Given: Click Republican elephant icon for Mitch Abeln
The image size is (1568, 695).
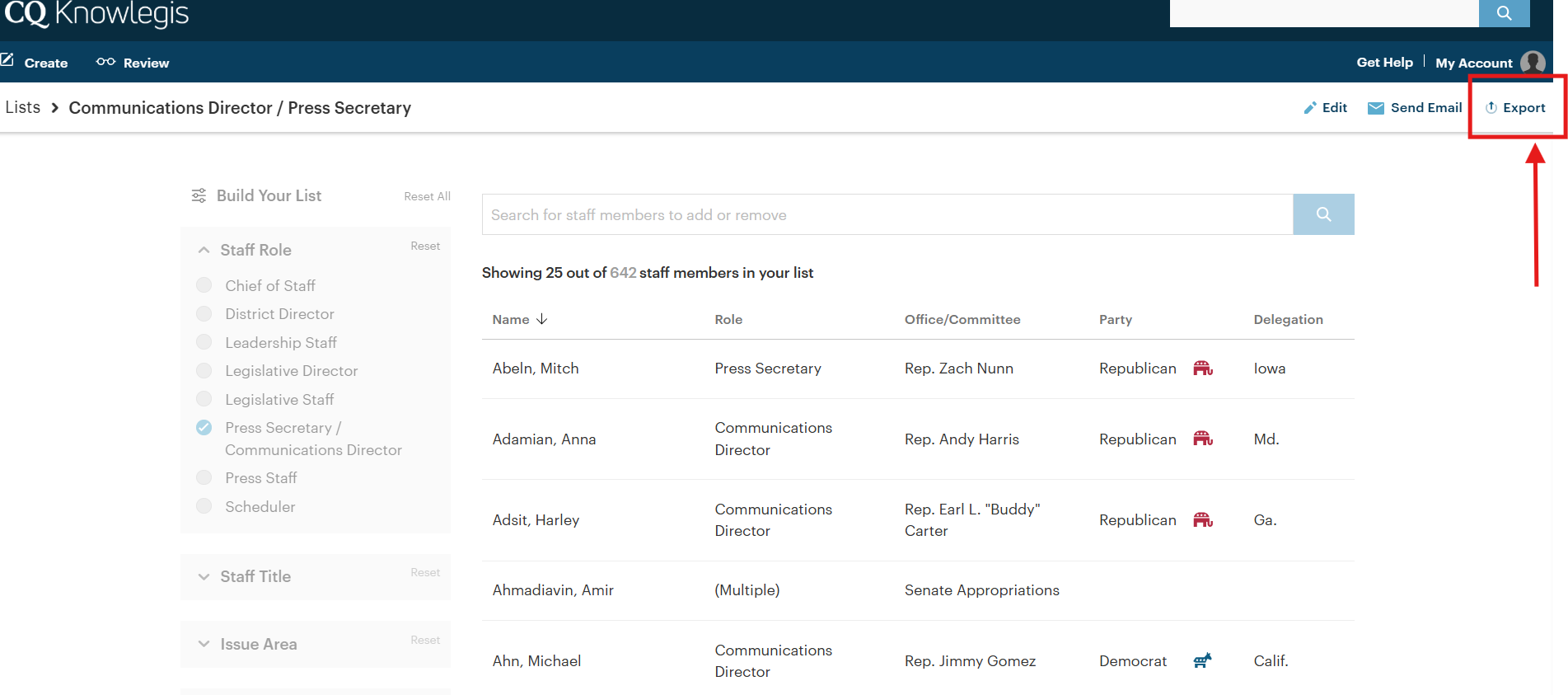Looking at the screenshot, I should tap(1203, 369).
